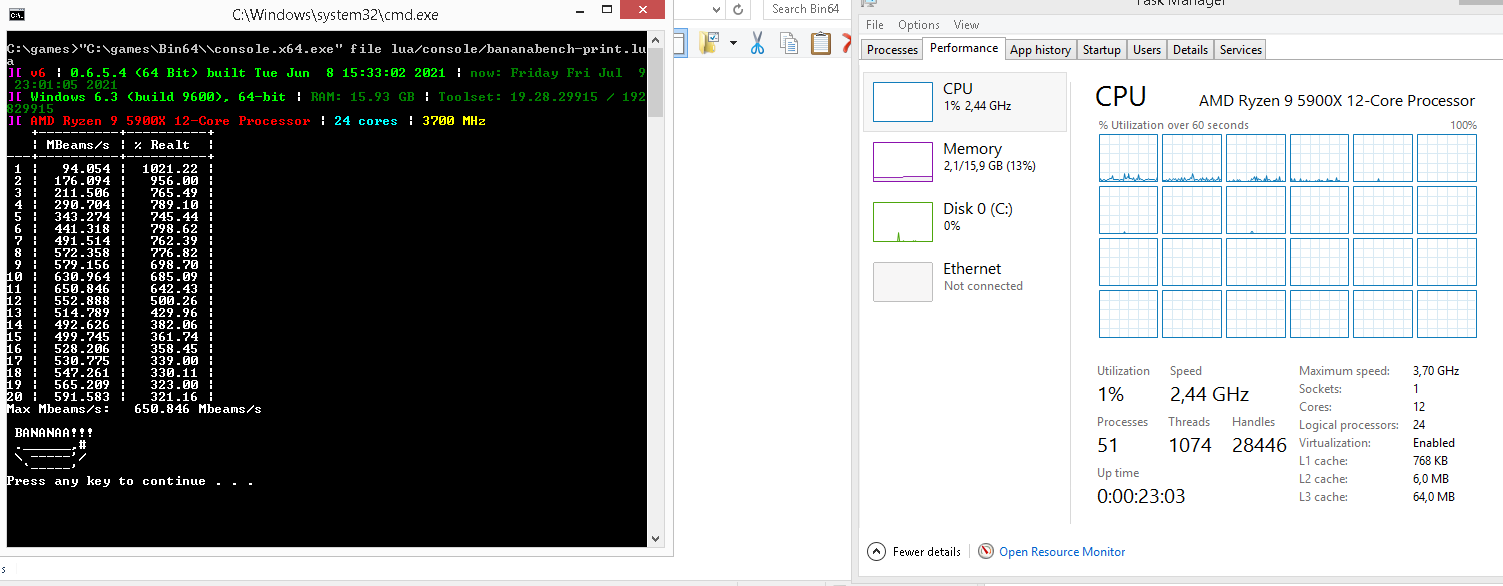Click the Refresh button in Explorer address bar
This screenshot has height=586, width=1503.
point(738,9)
